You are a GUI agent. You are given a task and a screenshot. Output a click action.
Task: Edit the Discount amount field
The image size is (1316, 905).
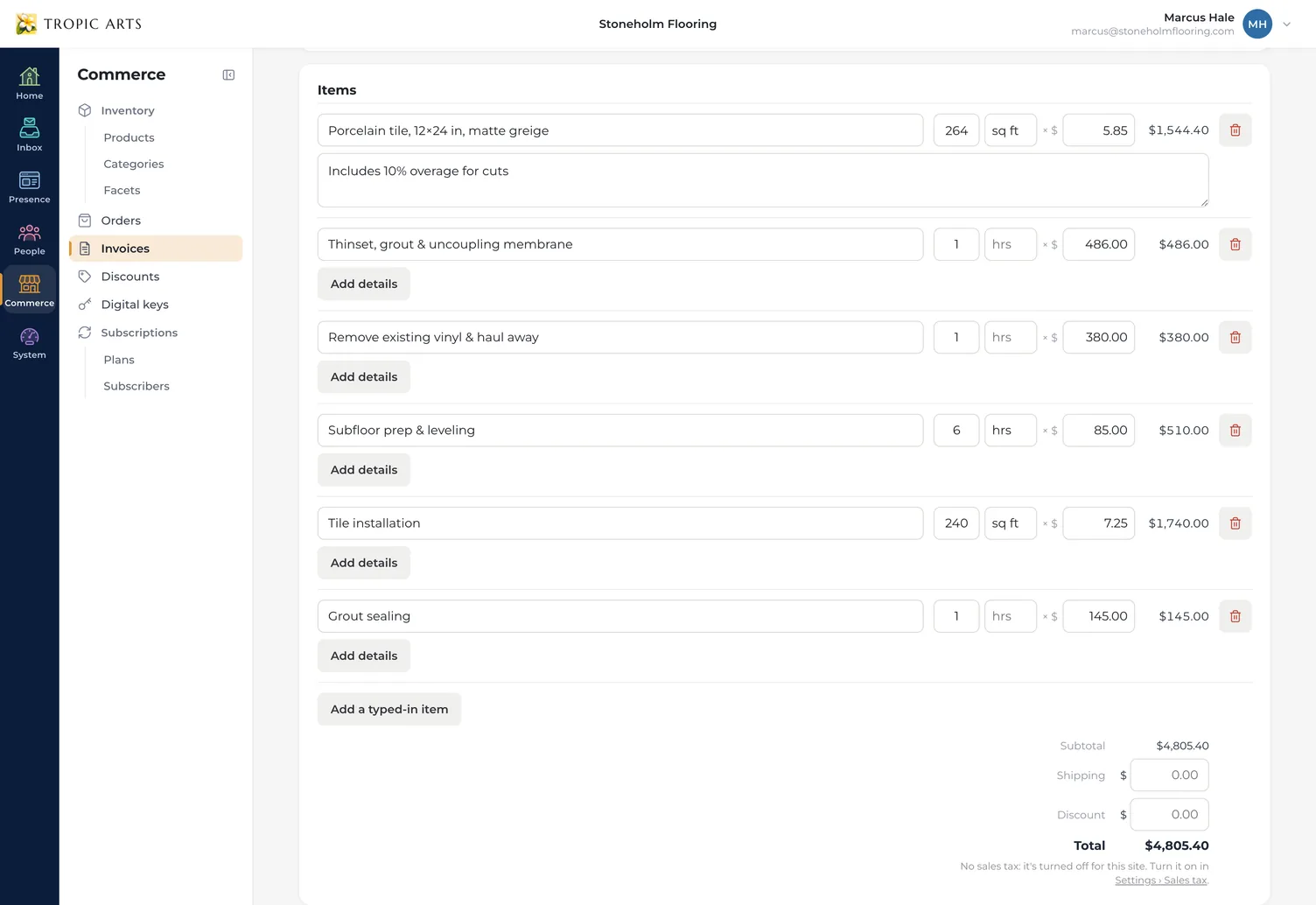pos(1170,815)
